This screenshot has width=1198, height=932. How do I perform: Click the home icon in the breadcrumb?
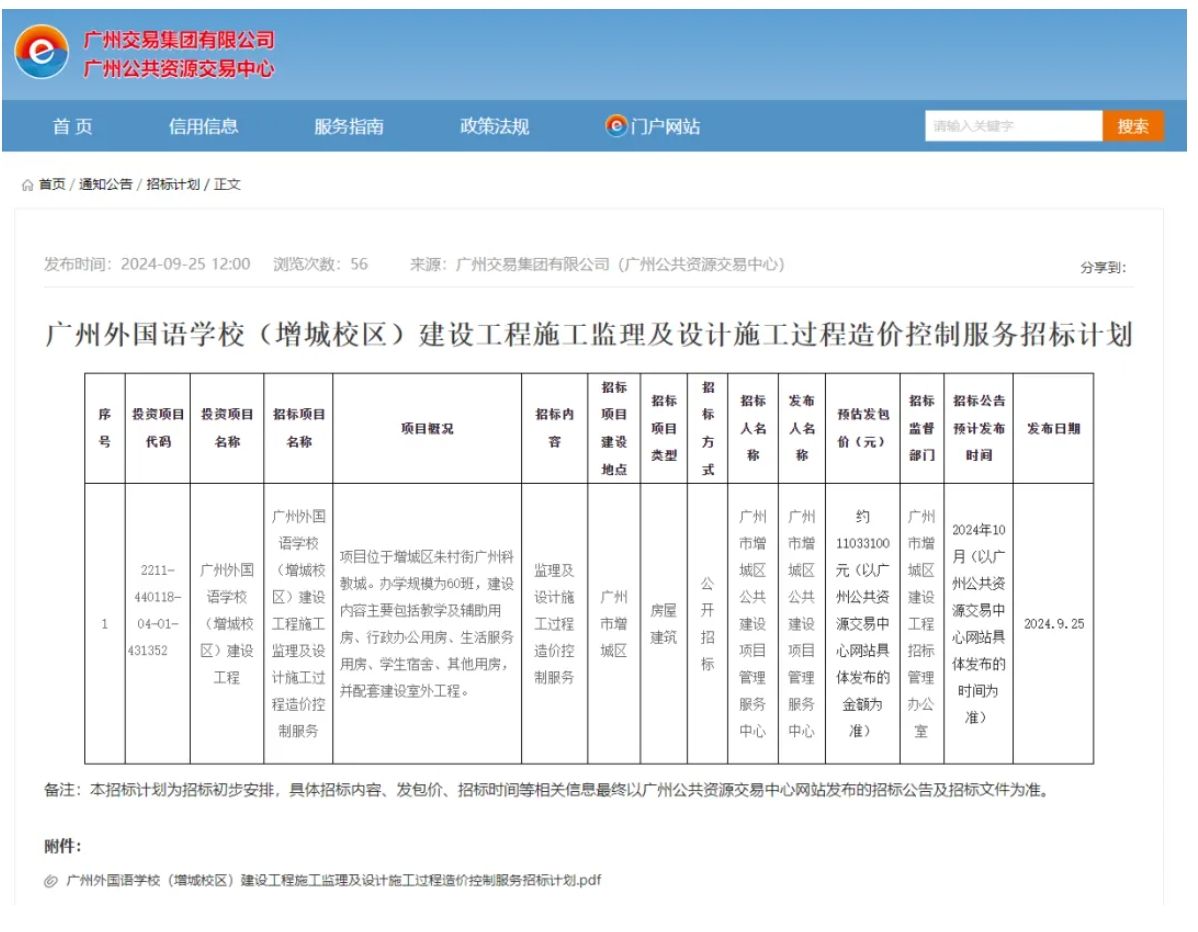click(28, 185)
